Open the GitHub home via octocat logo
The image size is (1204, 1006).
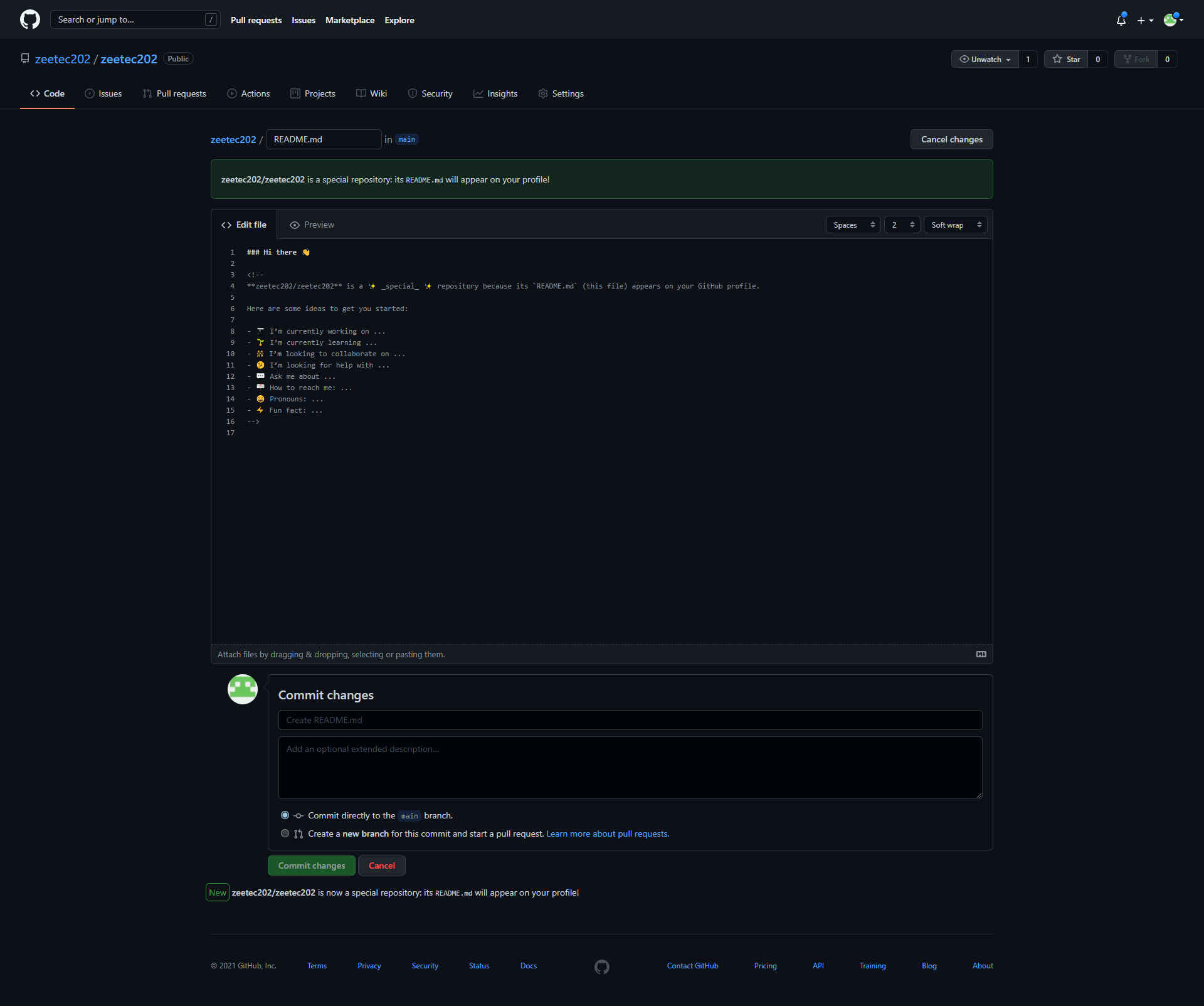(x=29, y=19)
